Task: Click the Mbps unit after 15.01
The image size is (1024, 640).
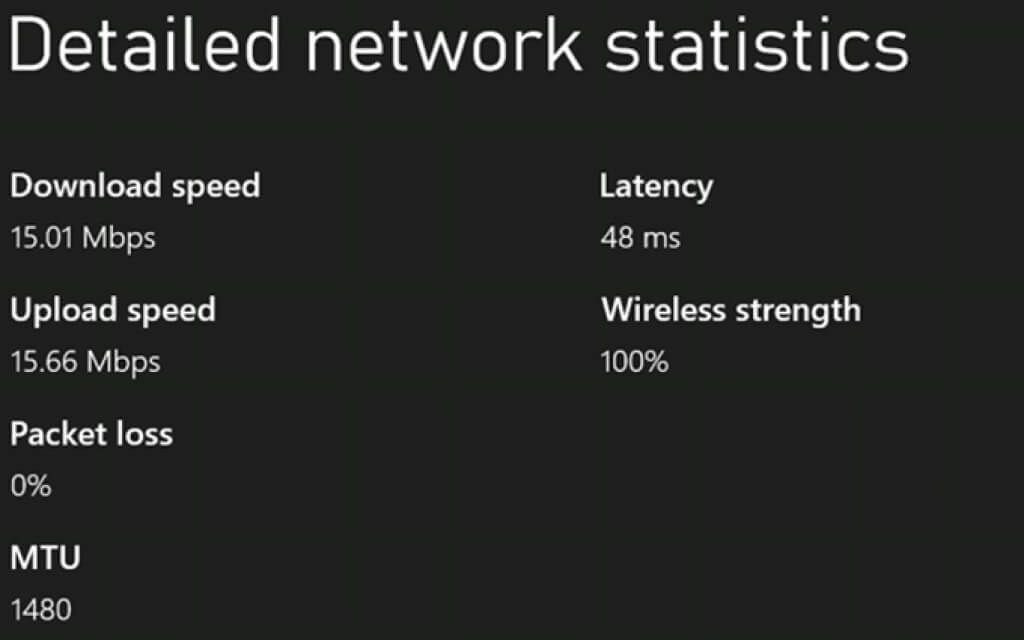Action: pyautogui.click(x=118, y=238)
